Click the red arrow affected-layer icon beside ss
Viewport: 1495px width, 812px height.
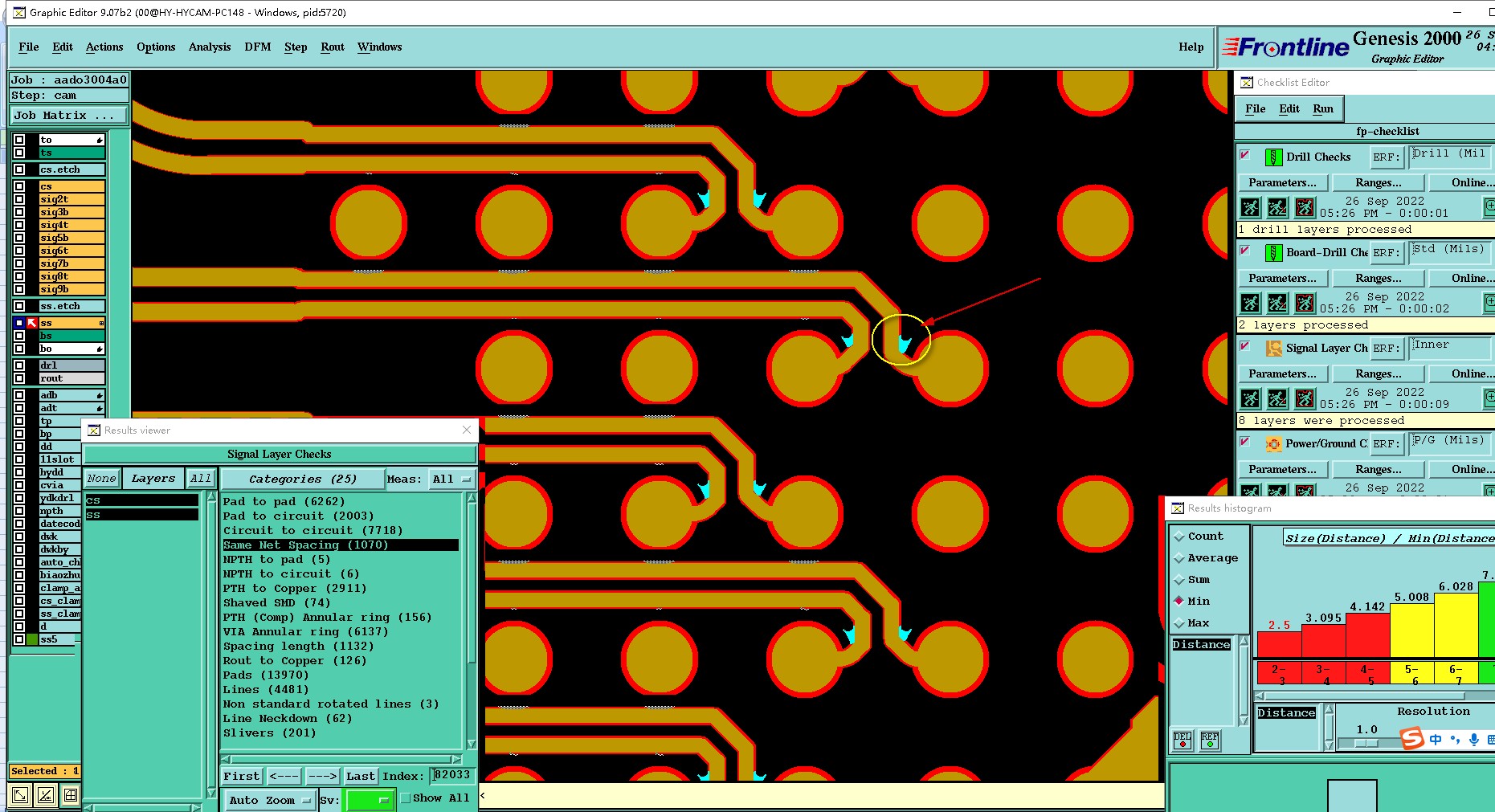tap(32, 323)
